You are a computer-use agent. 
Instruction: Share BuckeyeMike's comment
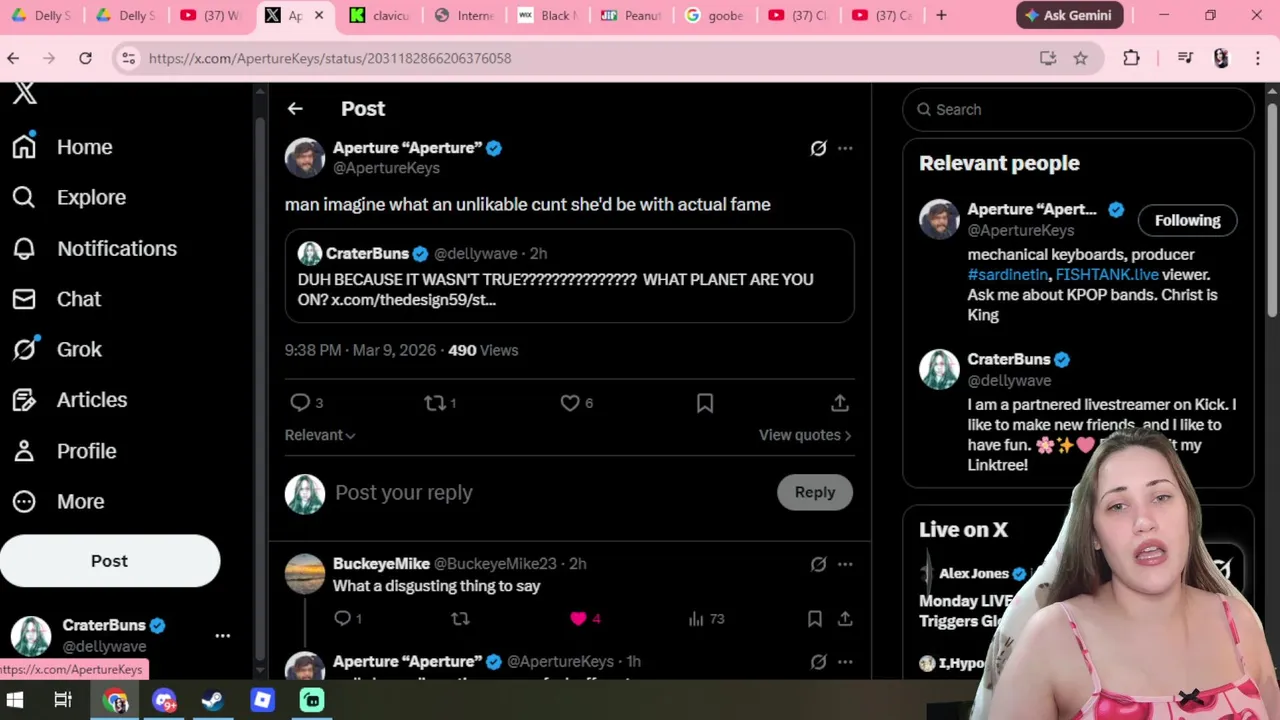pos(845,619)
